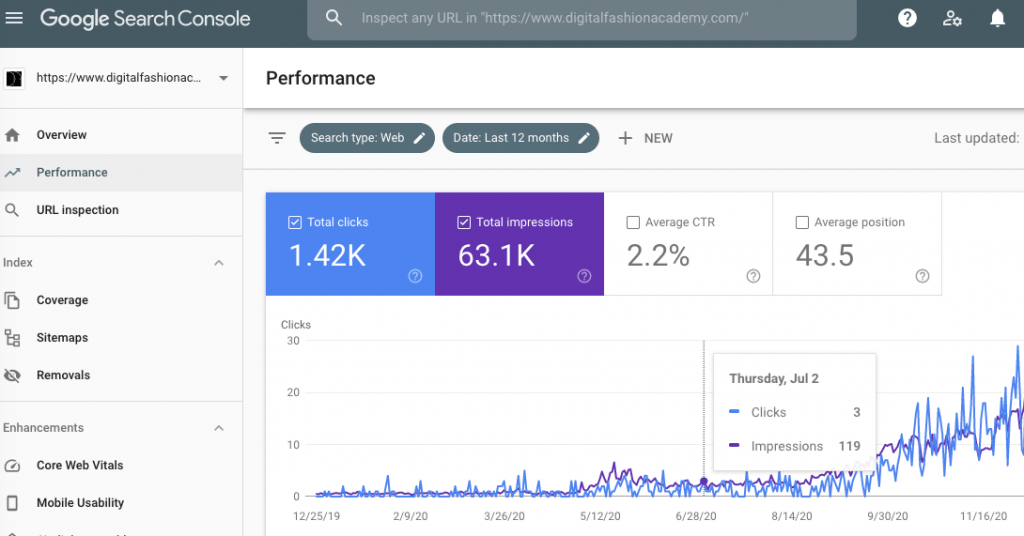The width and height of the screenshot is (1024, 536).
Task: Uncheck the Total clicks checkbox
Action: tap(295, 223)
